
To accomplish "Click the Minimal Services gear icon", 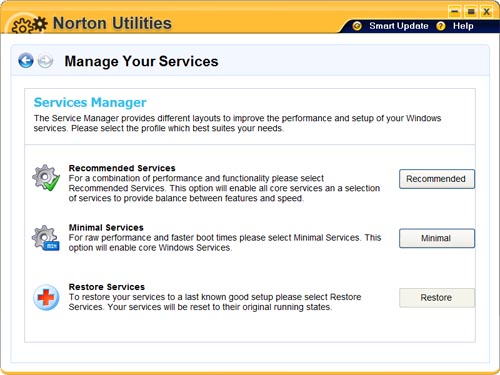I will click(46, 238).
